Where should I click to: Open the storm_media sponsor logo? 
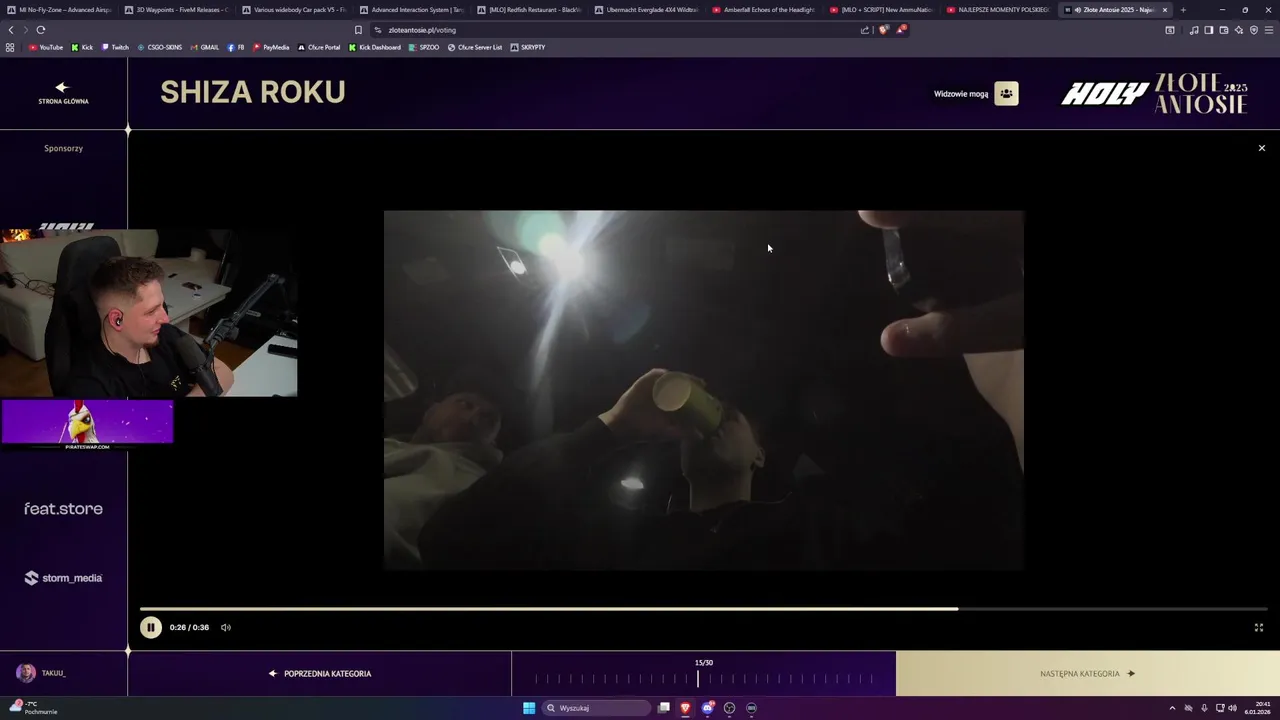[x=63, y=578]
